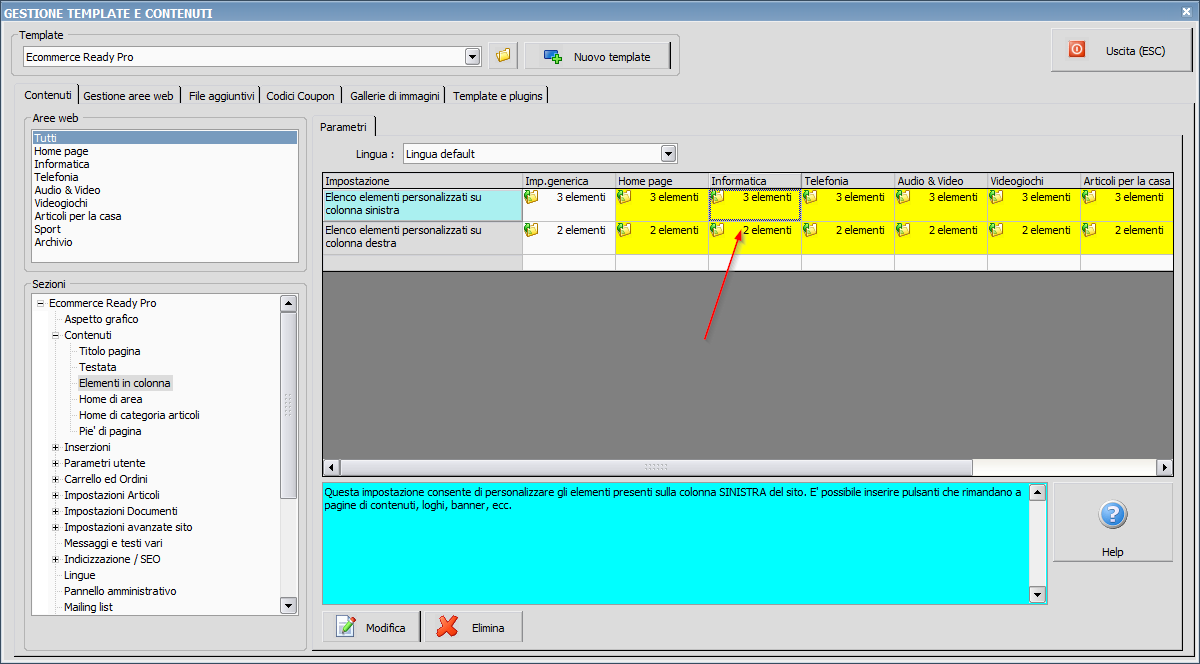Image resolution: width=1200 pixels, height=664 pixels.
Task: Select Pie' di pagina tree item
Action: 110,431
